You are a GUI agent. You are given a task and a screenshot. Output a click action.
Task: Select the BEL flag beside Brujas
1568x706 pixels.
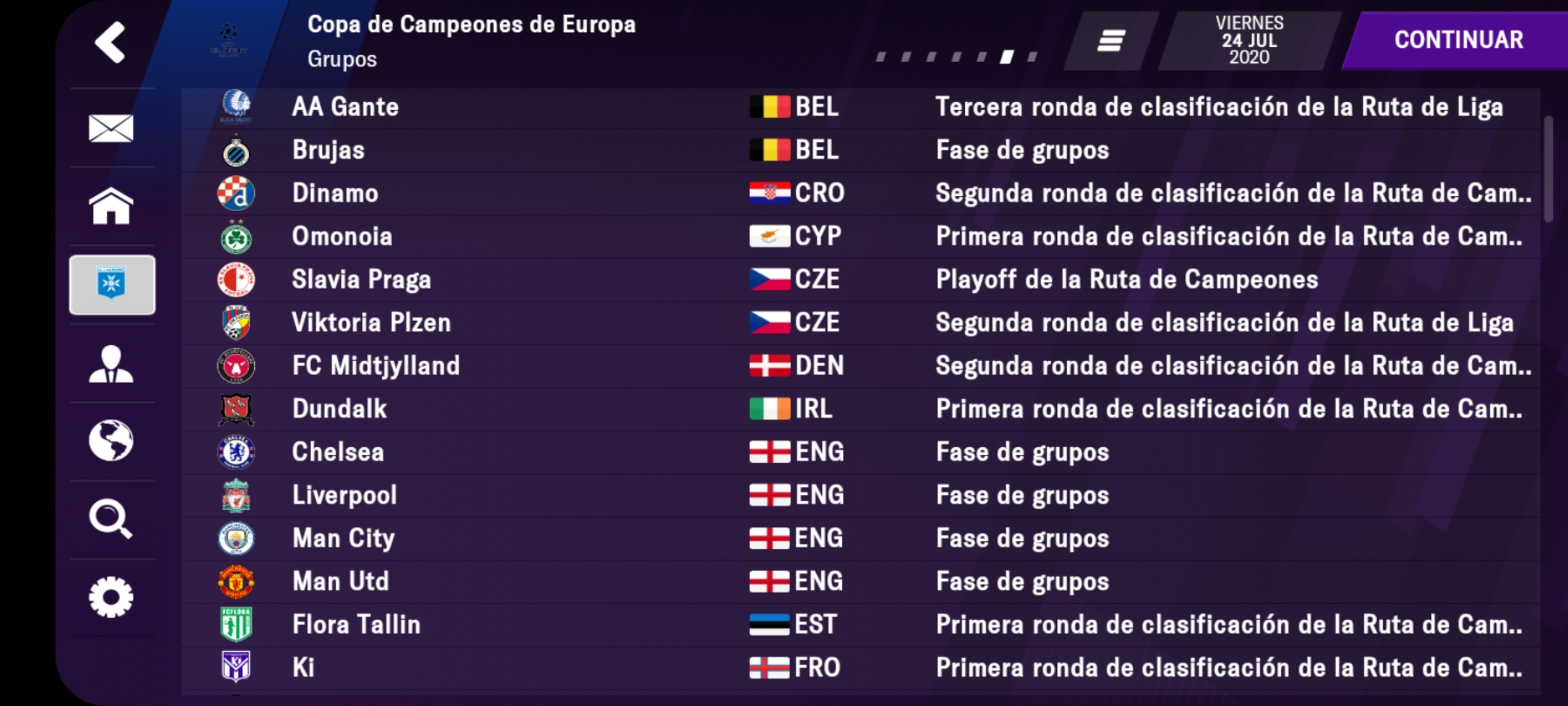pyautogui.click(x=770, y=150)
